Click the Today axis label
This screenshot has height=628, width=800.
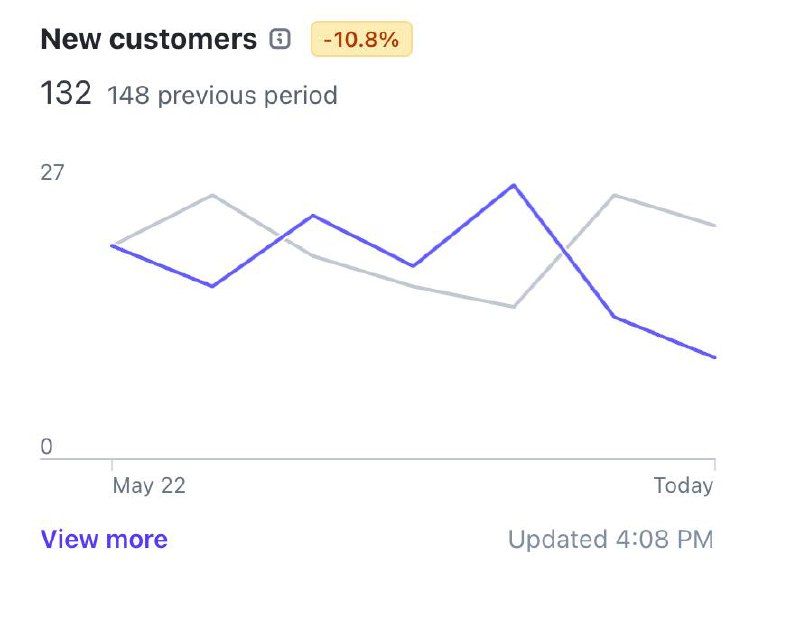[x=683, y=486]
